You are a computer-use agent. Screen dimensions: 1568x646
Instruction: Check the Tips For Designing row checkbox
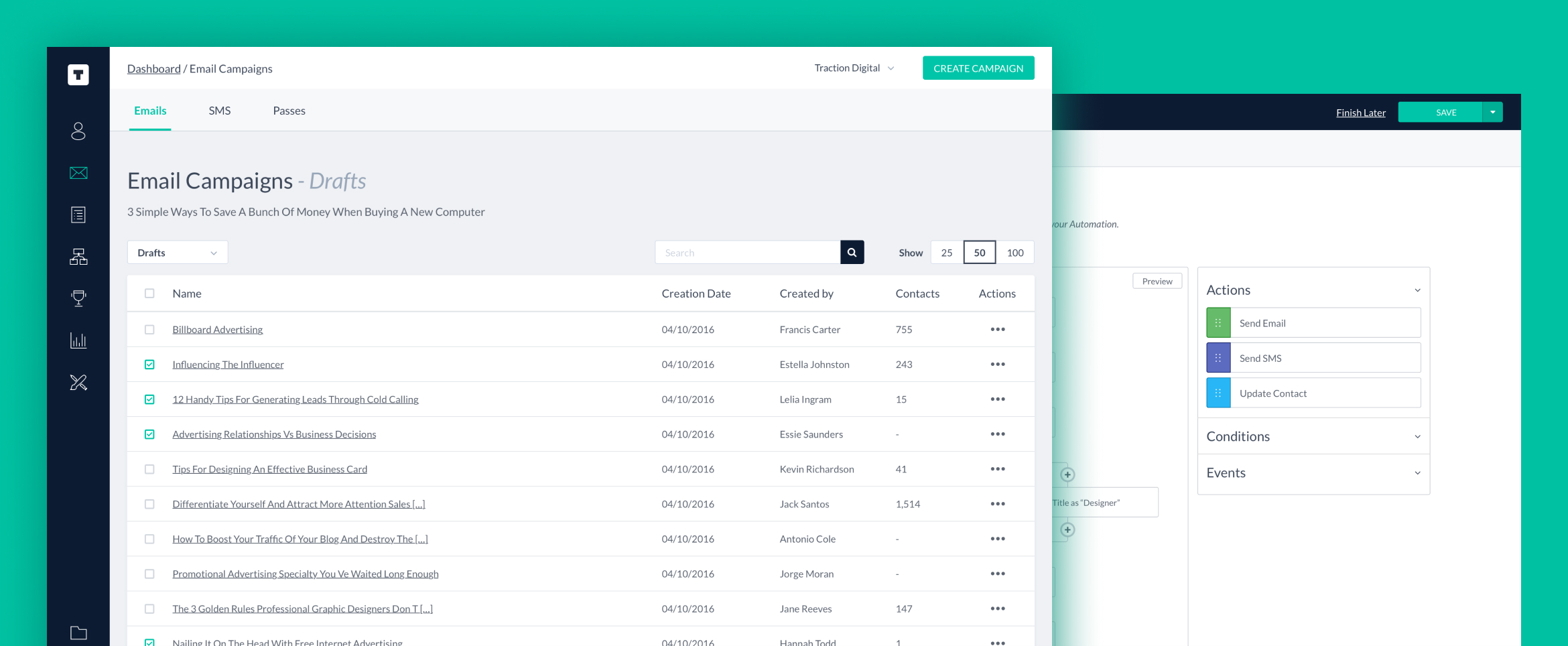[149, 469]
